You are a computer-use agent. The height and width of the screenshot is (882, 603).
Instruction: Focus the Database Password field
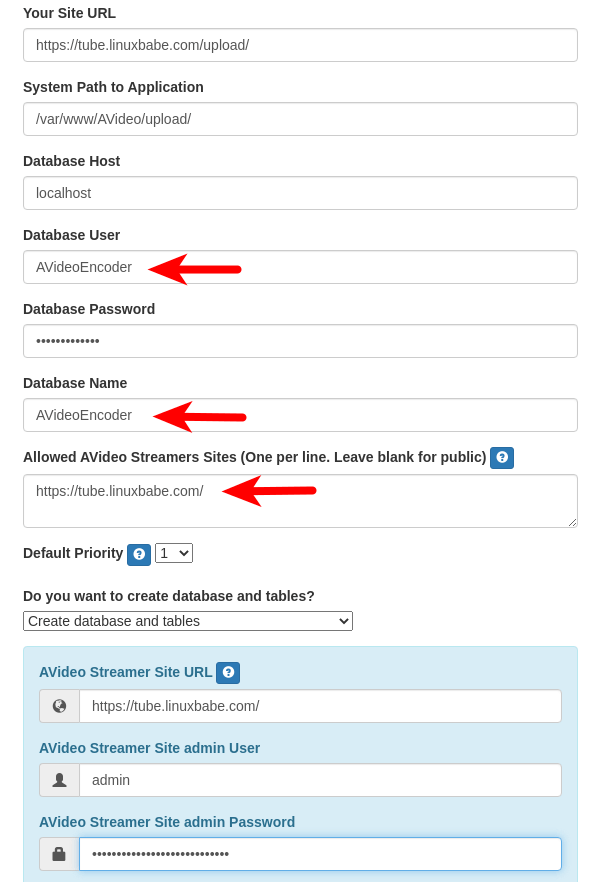300,341
